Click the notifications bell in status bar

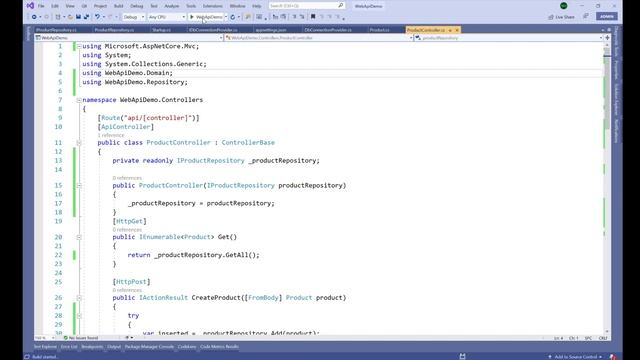[x=612, y=357]
